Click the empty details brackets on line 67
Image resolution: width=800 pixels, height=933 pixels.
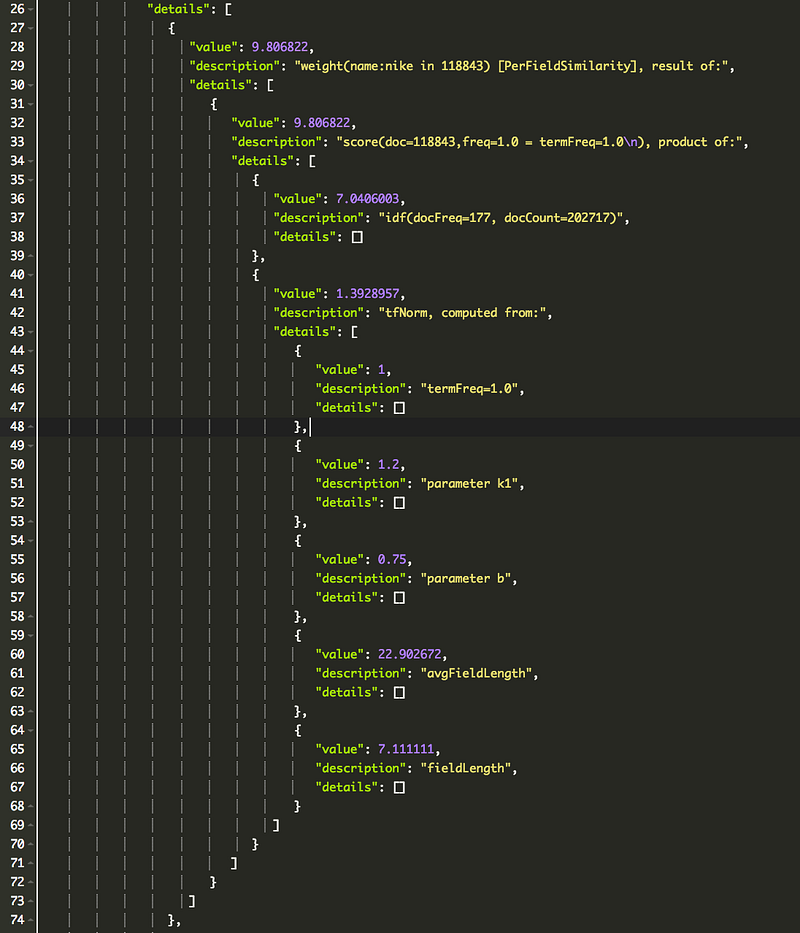pos(399,788)
